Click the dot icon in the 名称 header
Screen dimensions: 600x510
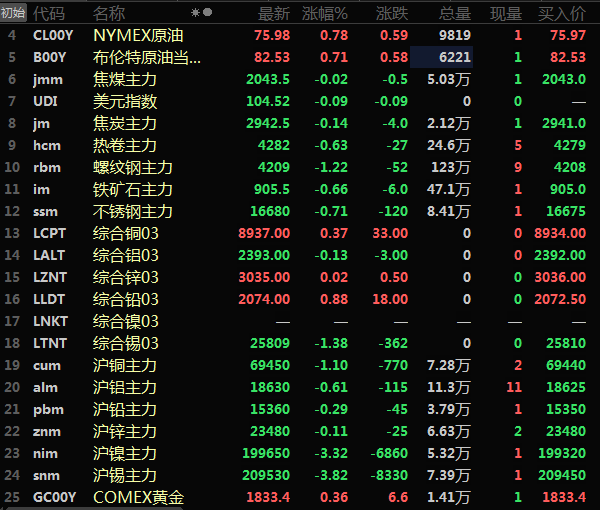(x=207, y=13)
